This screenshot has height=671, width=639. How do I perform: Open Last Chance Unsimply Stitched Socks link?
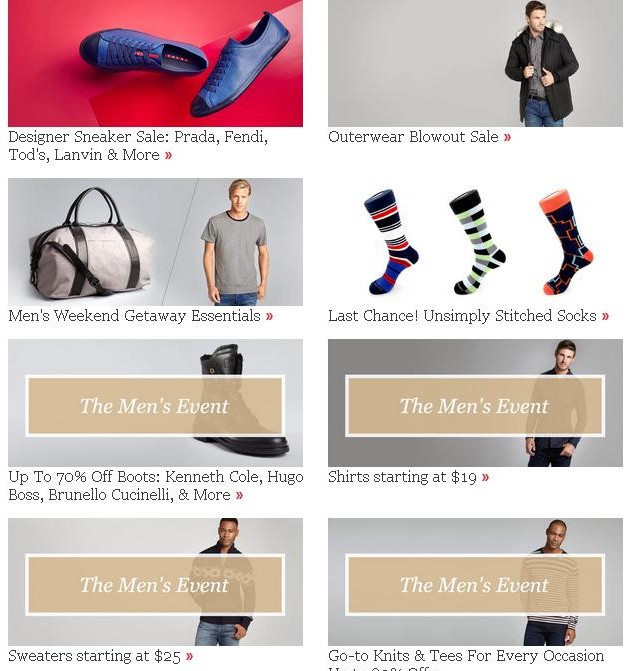(x=462, y=316)
